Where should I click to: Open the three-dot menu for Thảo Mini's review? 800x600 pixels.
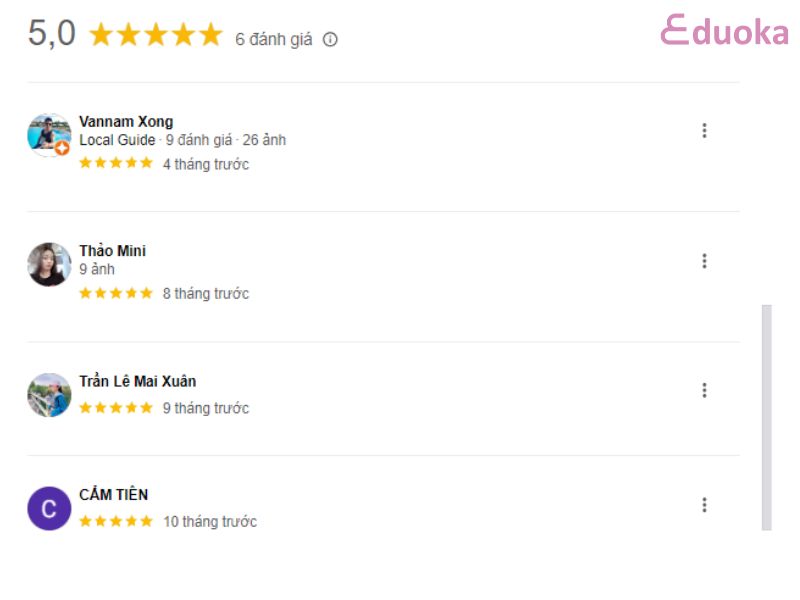(x=704, y=261)
